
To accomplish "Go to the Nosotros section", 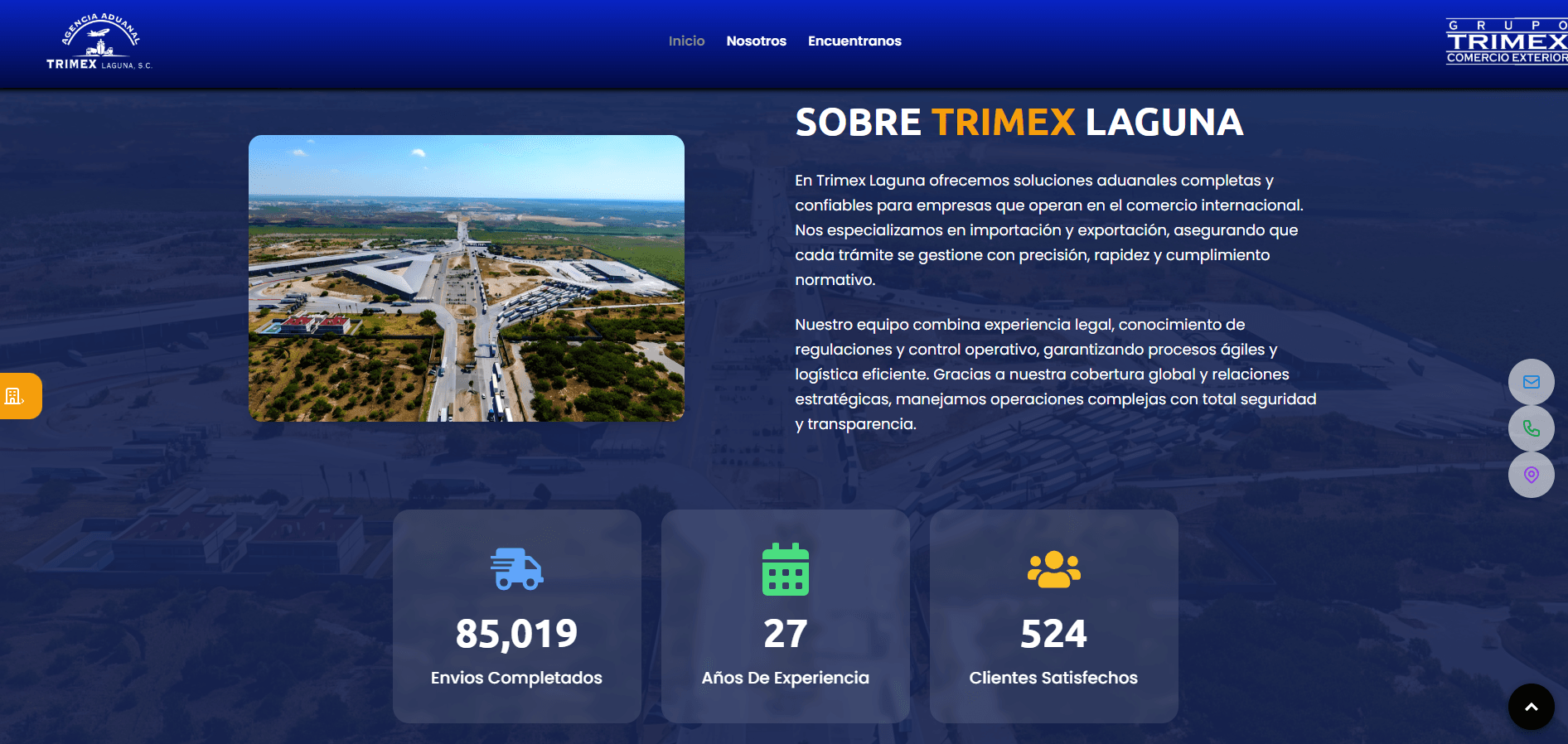I will coord(756,41).
